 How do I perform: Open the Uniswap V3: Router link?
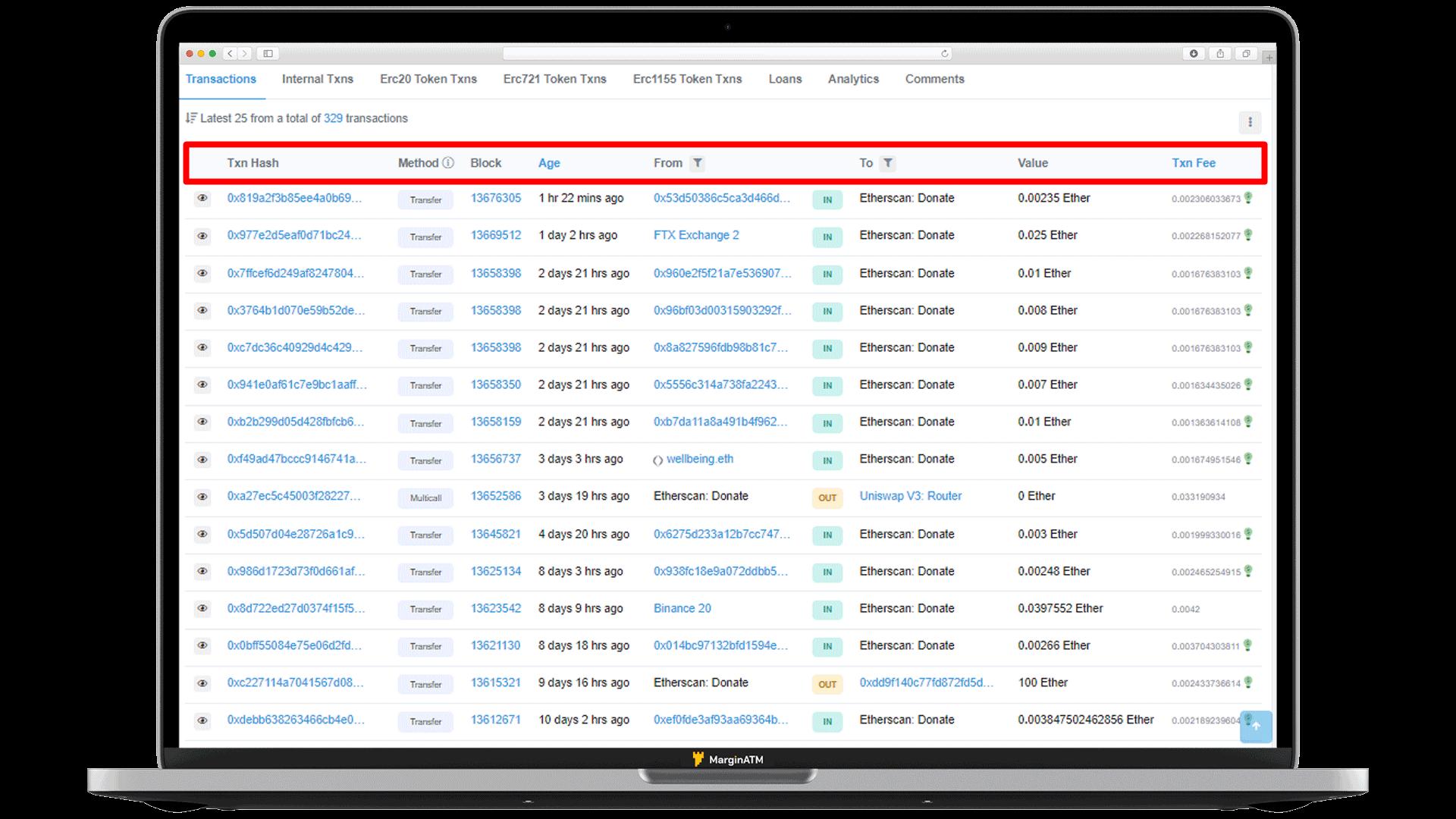click(x=911, y=496)
